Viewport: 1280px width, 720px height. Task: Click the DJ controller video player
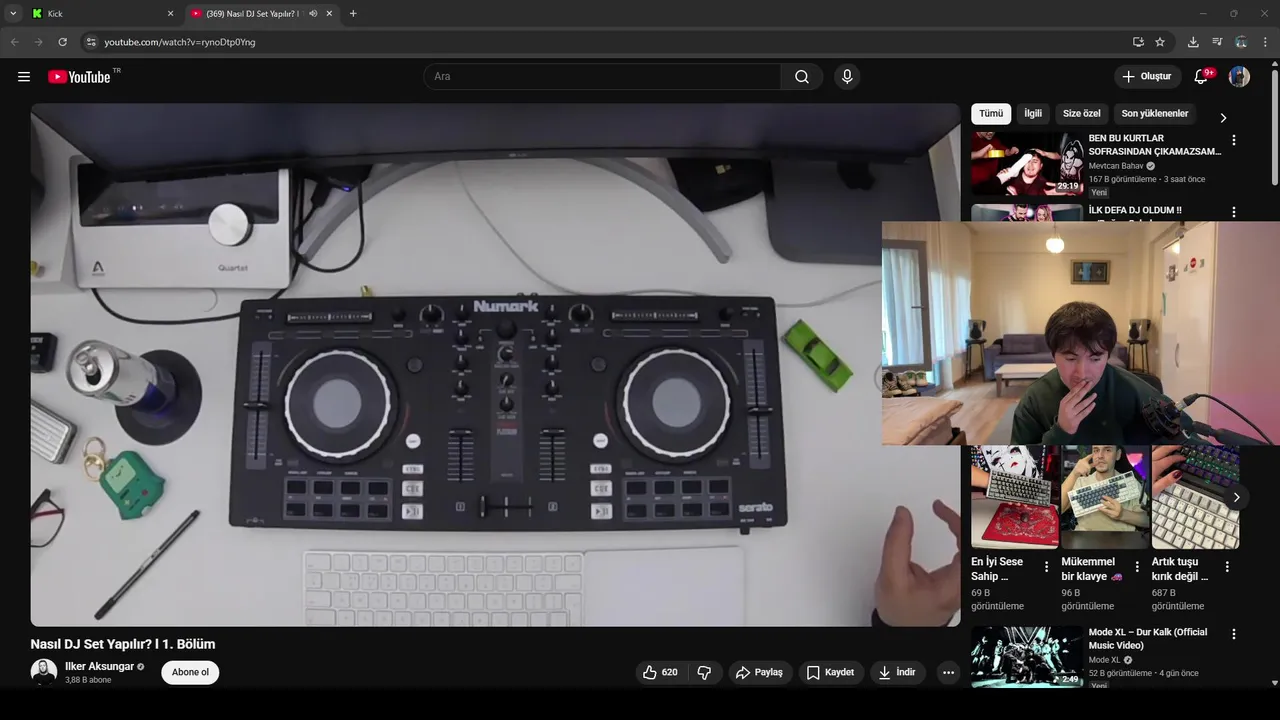(x=495, y=365)
